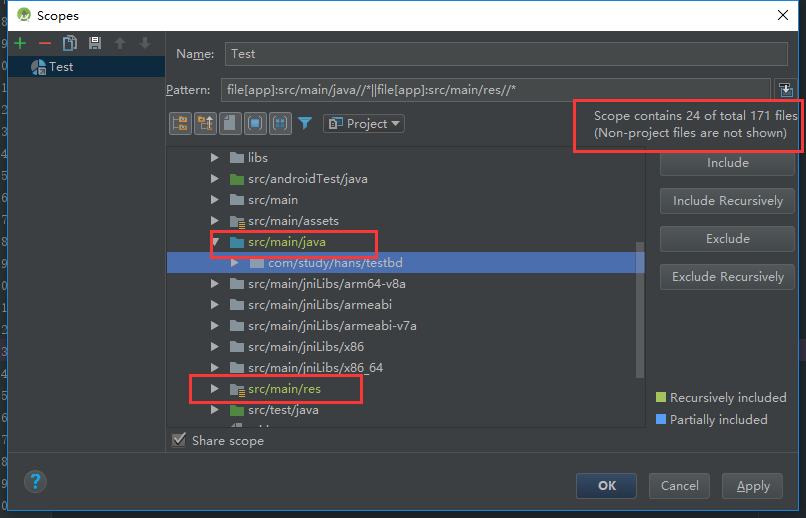Click green Recursively included legend swatch
This screenshot has width=806, height=518.
click(661, 397)
